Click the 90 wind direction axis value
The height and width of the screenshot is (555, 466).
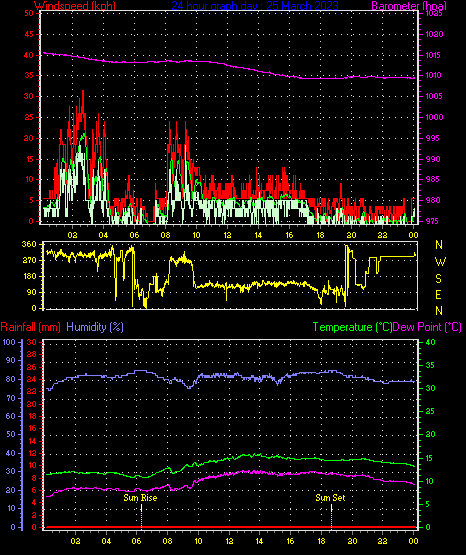coord(31,292)
